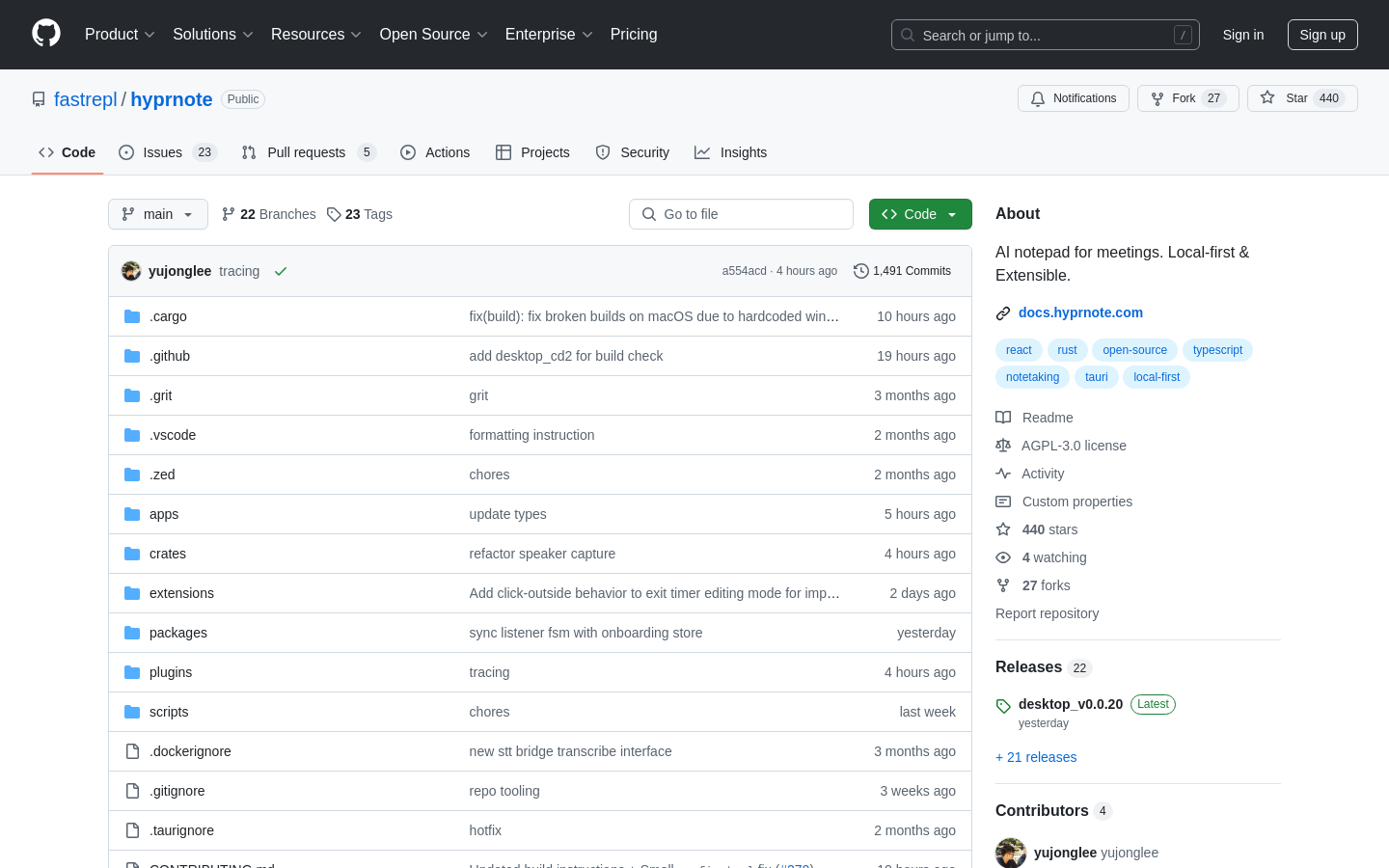Click the react topic tag

click(x=1019, y=350)
